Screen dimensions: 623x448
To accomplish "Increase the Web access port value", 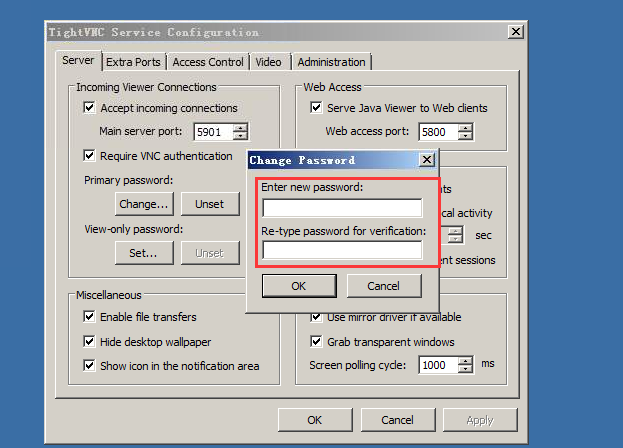I will point(465,128).
